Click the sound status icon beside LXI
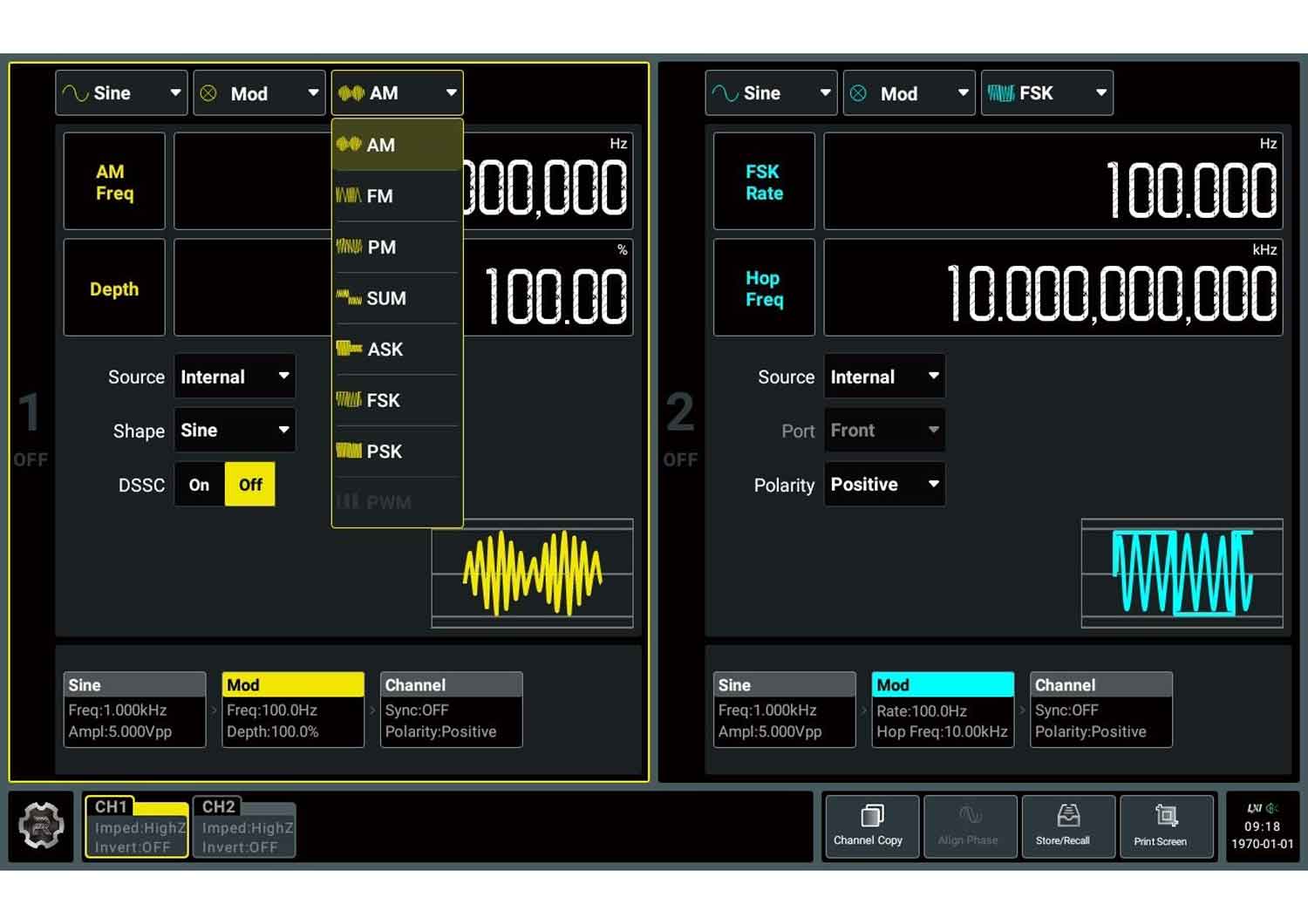This screenshot has width=1308, height=924. [1273, 808]
